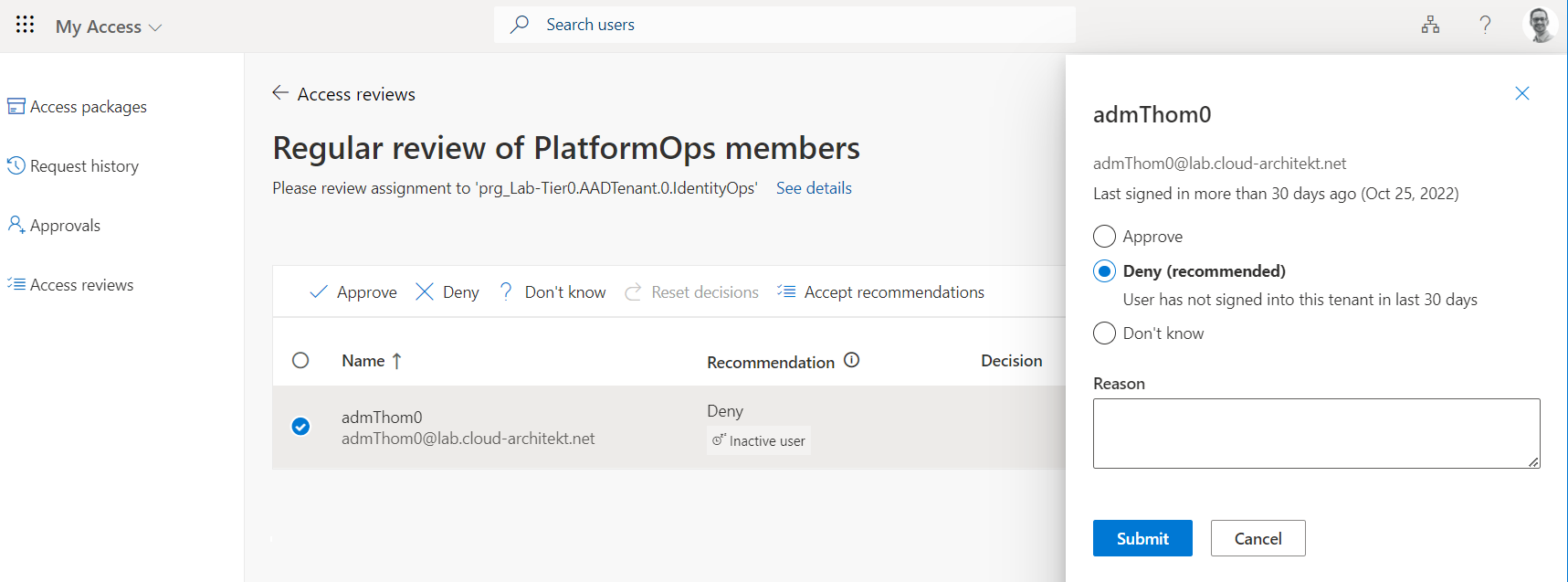
Task: Click the Inactive user badge
Action: tap(759, 440)
